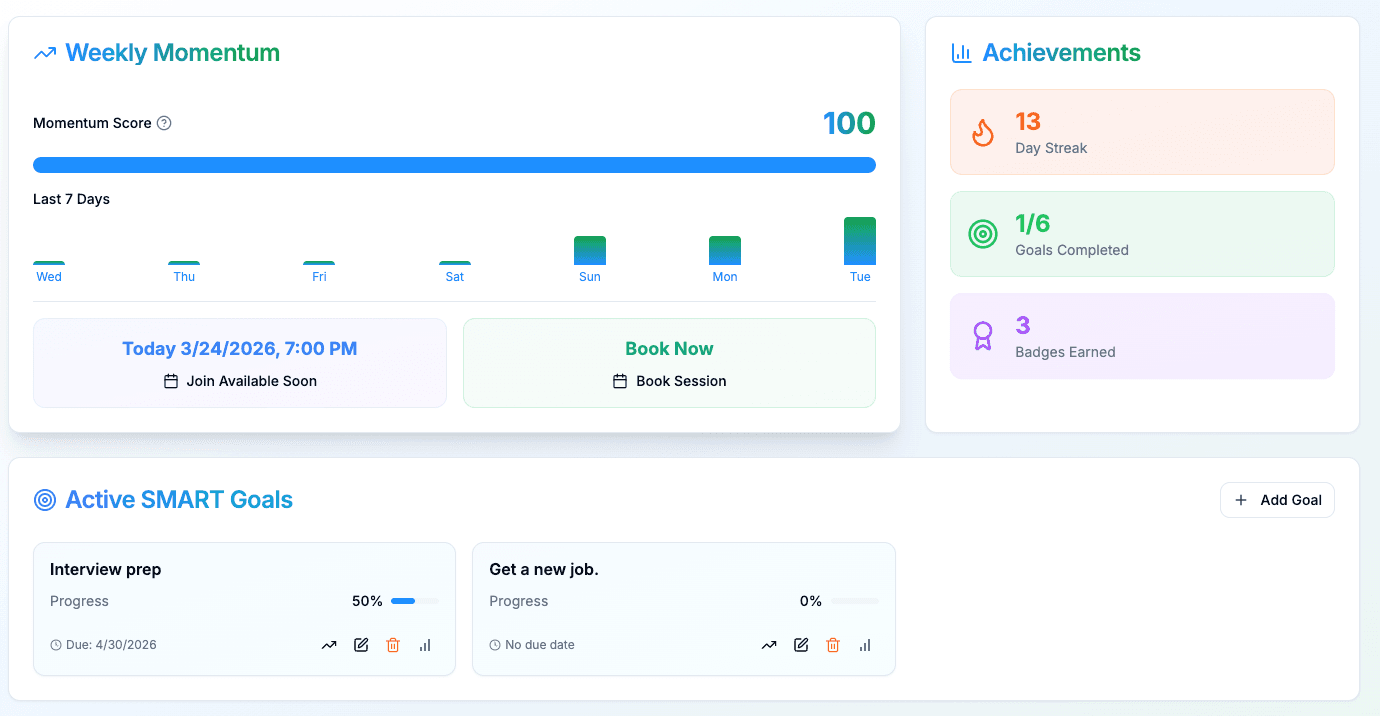Screen dimensions: 1380x716
Task: Click the 13 Day Streak value
Action: tap(1028, 122)
